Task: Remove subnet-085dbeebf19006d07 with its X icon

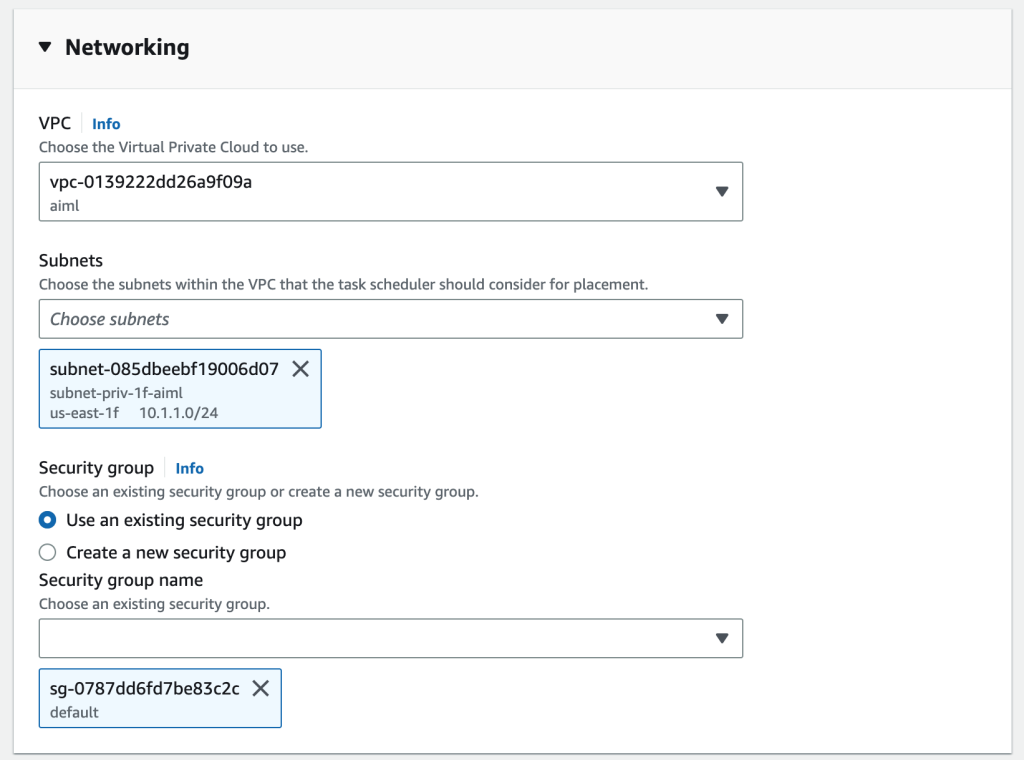Action: (x=300, y=369)
